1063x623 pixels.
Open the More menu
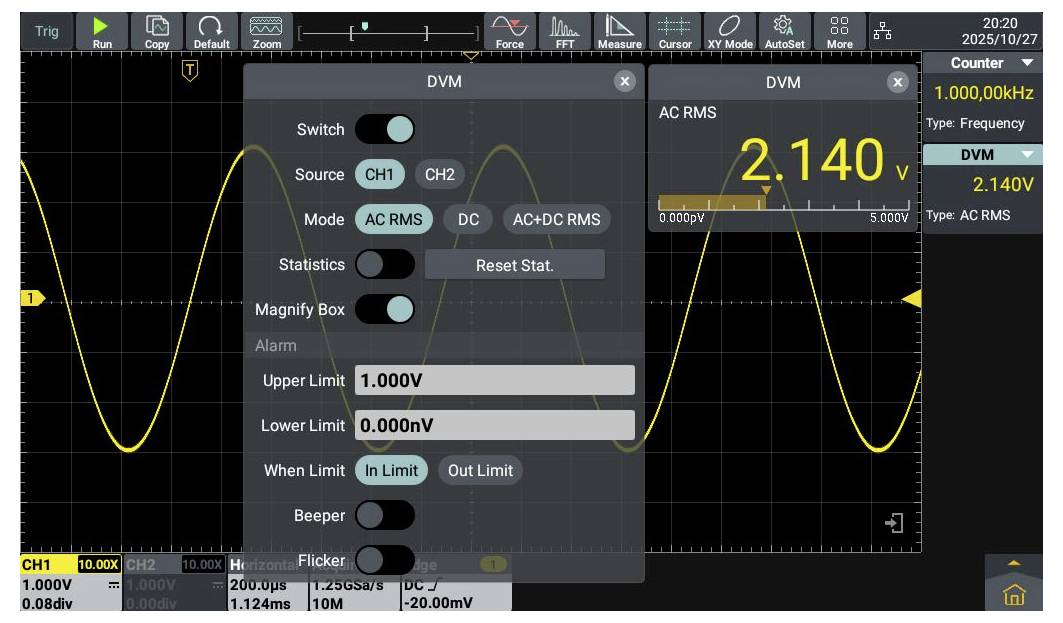pyautogui.click(x=840, y=30)
